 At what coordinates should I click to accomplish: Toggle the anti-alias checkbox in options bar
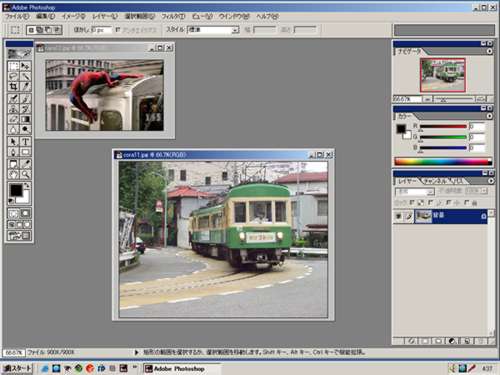coord(118,30)
